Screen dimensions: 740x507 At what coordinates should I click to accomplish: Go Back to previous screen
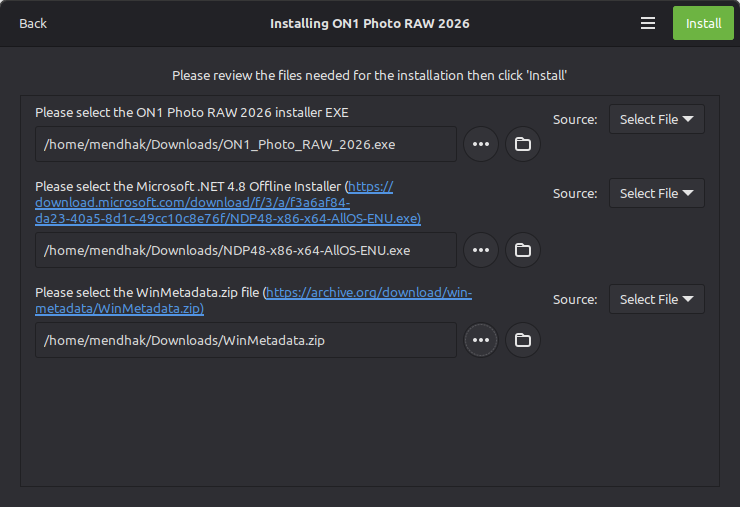click(33, 23)
